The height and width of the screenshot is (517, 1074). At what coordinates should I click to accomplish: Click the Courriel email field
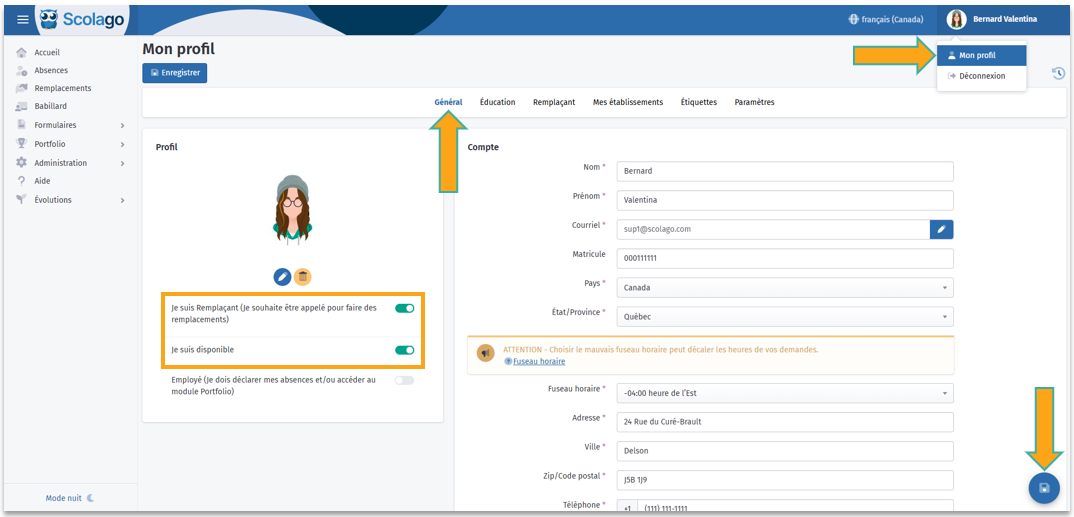(x=773, y=229)
